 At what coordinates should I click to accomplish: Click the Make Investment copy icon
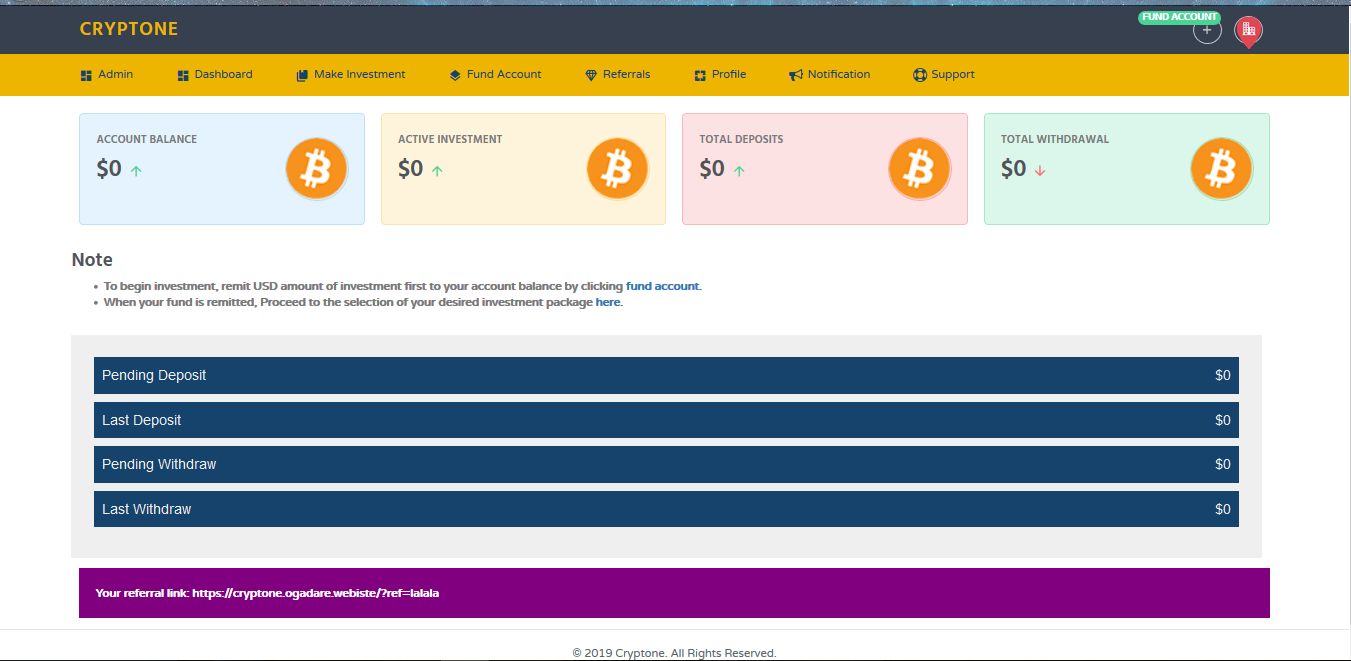[x=302, y=75]
